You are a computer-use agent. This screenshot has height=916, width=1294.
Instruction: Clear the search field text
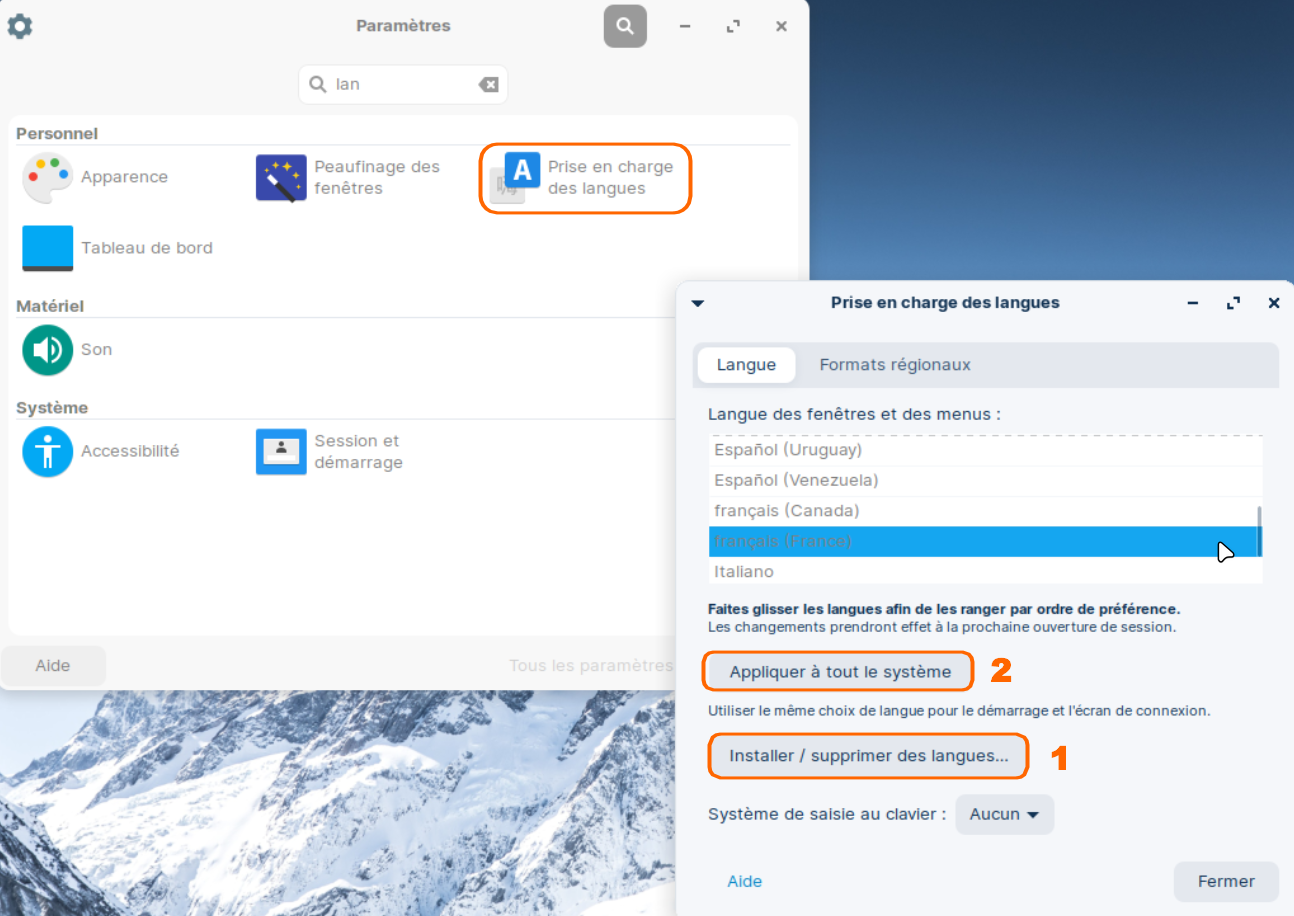pos(488,85)
